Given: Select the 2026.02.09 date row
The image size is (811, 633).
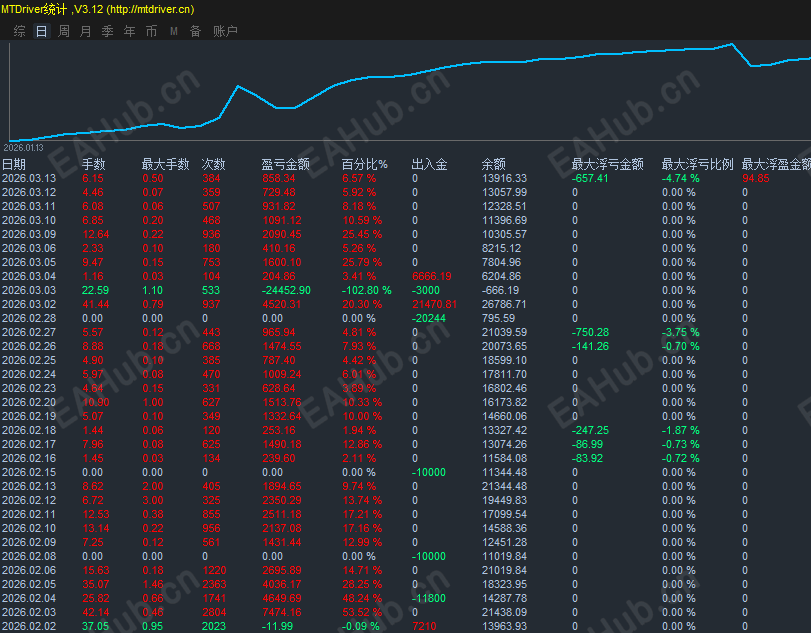Looking at the screenshot, I should click(29, 541).
